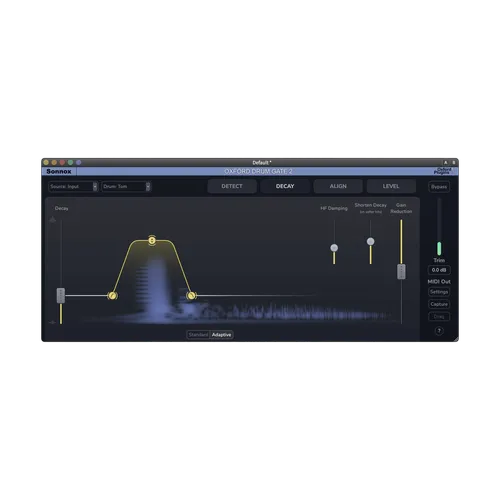
Task: Open the Default preset name menu
Action: coord(262,163)
